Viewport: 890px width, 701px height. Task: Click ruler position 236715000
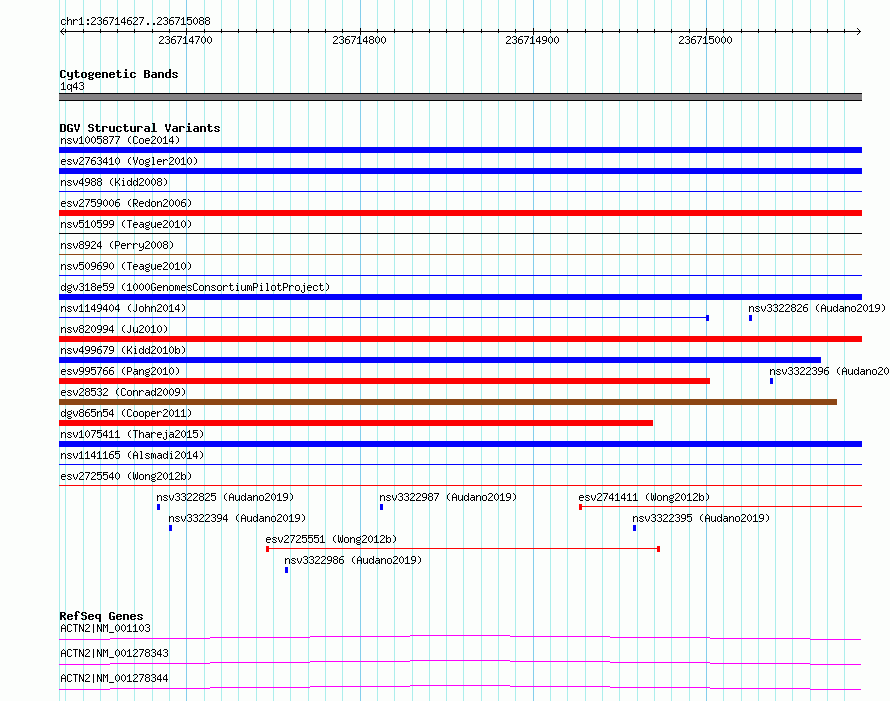(706, 40)
